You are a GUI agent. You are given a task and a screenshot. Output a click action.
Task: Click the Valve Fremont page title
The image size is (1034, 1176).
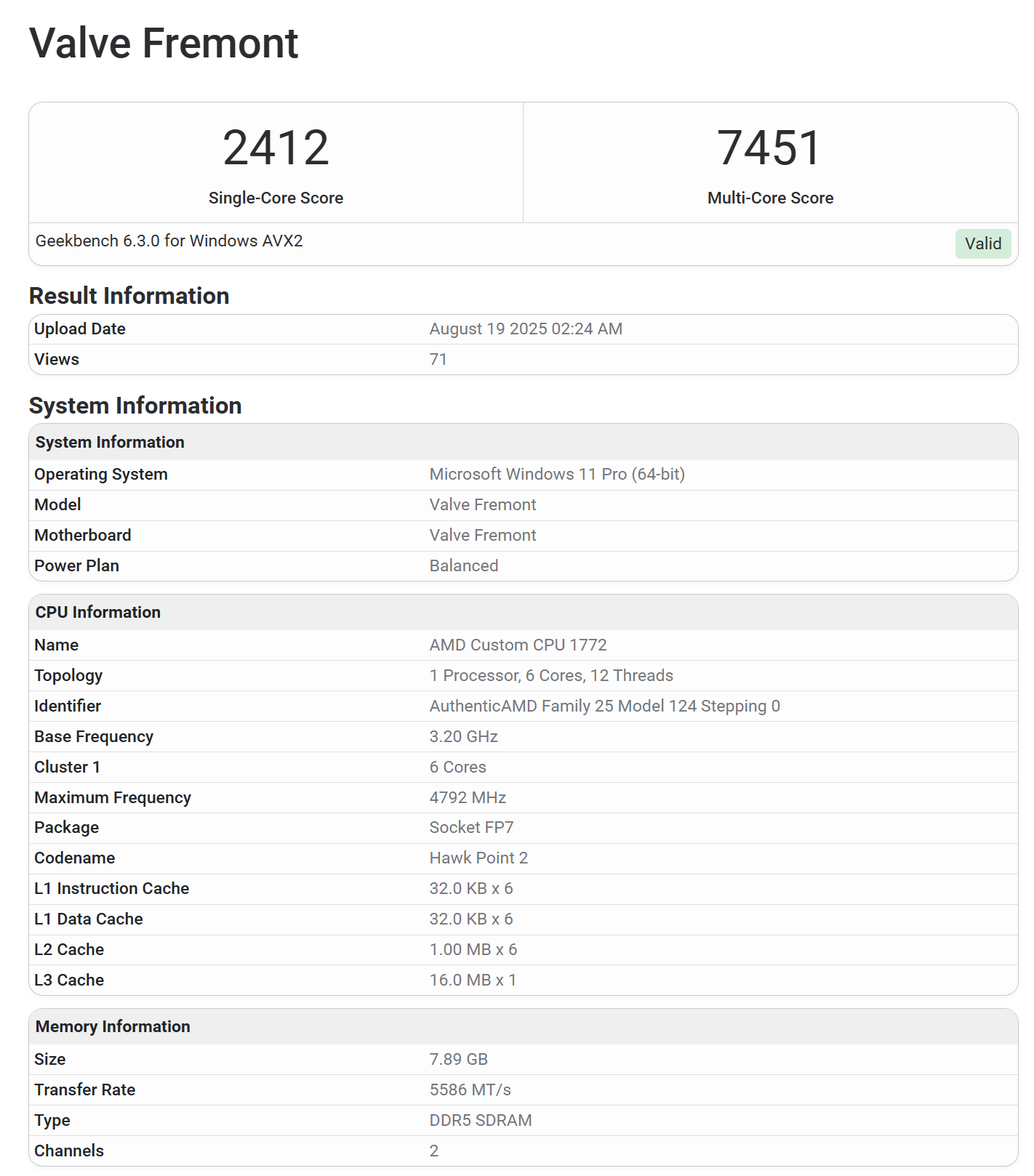coord(164,43)
